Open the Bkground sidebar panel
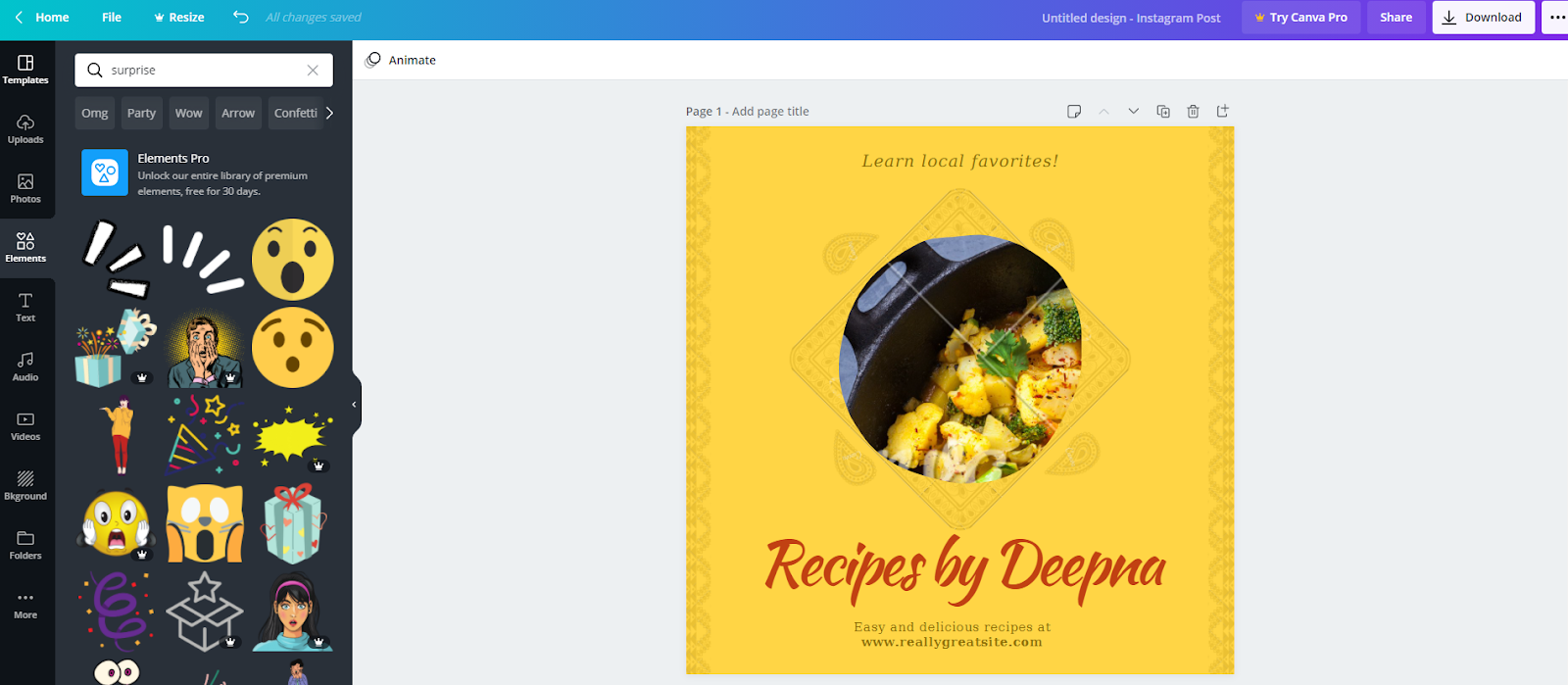 click(25, 485)
